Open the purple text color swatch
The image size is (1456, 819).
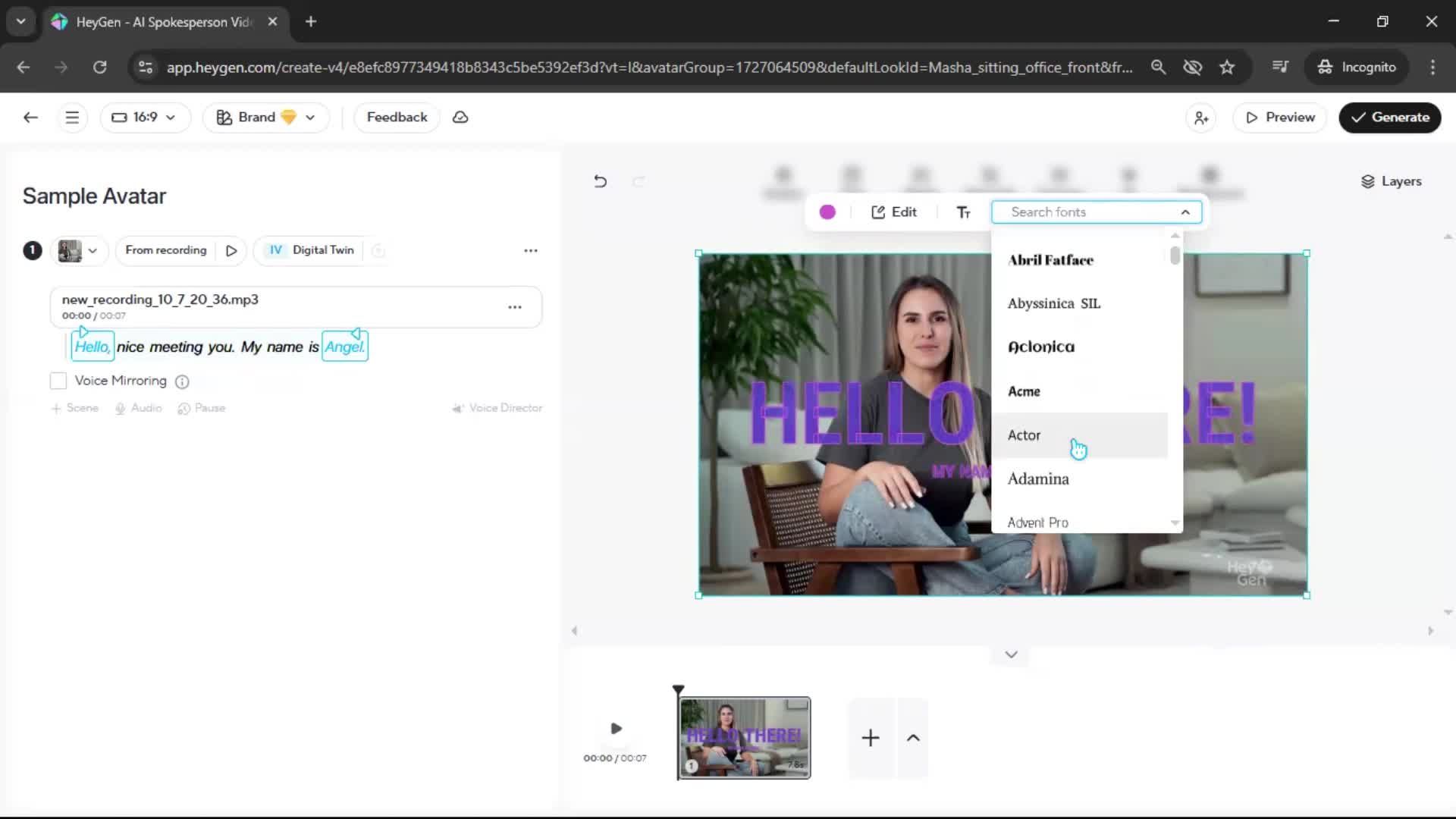[x=827, y=212]
